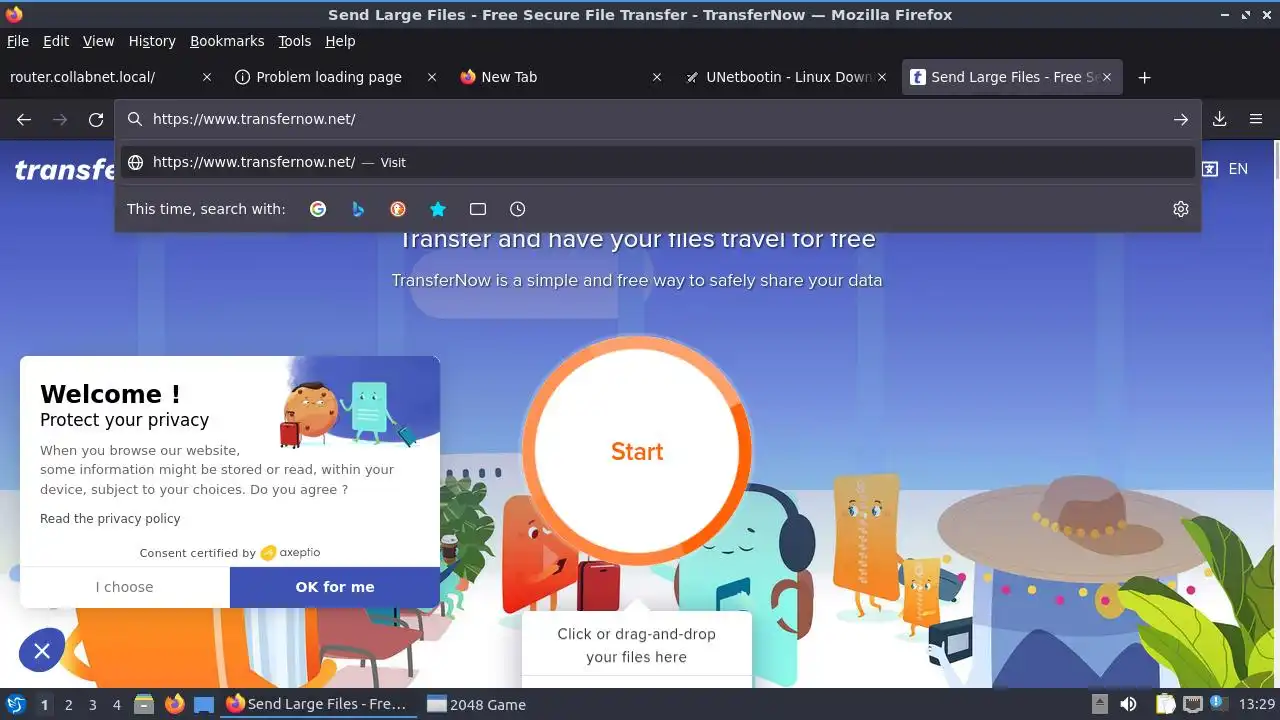This screenshot has width=1280, height=720.
Task: Open the Tools menu
Action: tap(295, 41)
